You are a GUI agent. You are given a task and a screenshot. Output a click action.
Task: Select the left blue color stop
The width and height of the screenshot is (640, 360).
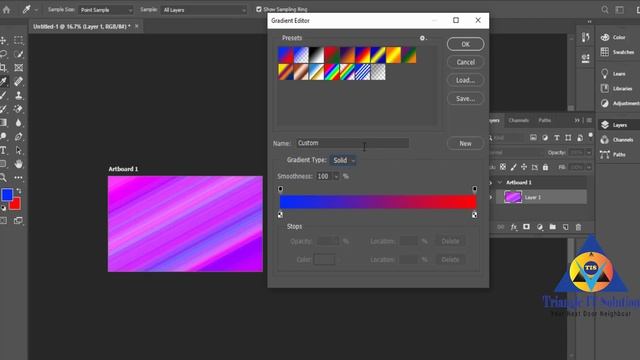pyautogui.click(x=280, y=215)
